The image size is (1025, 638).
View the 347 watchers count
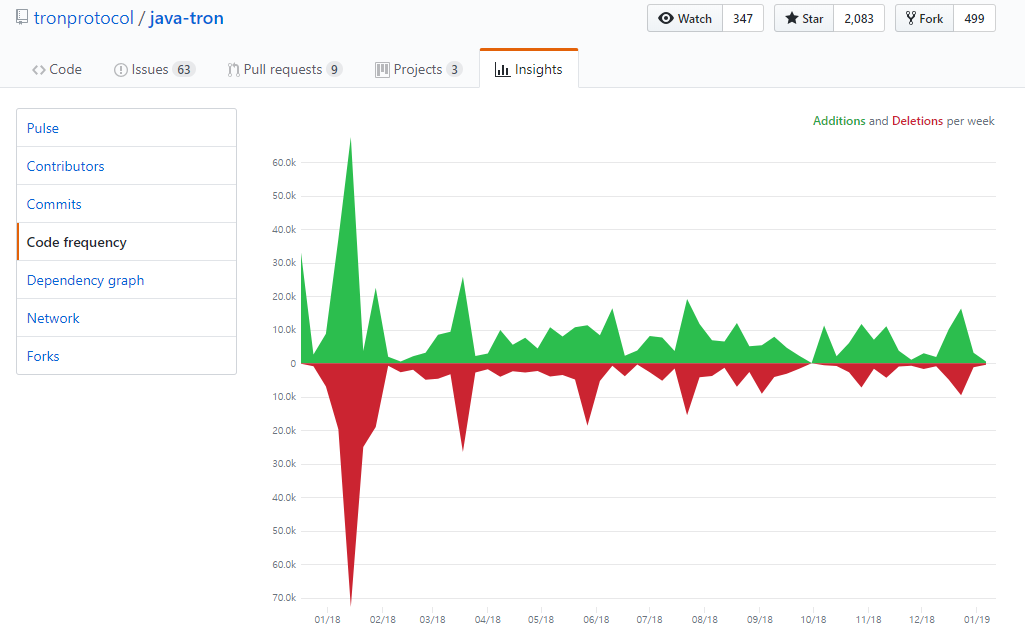[x=743, y=18]
